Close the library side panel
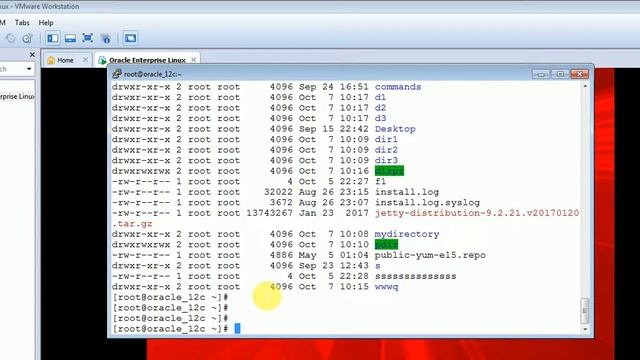640x360 pixels. click(x=32, y=54)
